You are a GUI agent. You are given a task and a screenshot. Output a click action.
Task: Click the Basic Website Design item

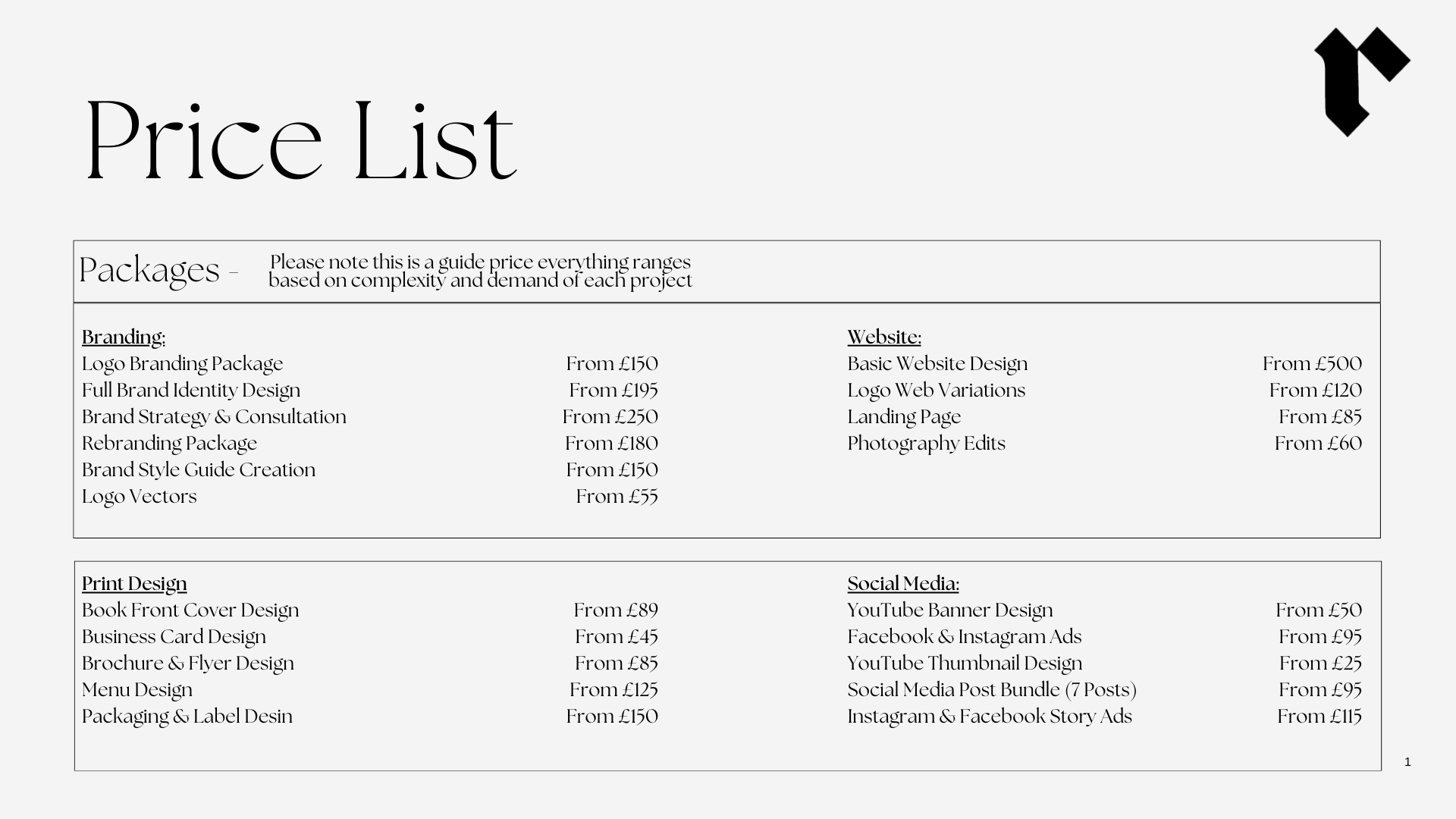[937, 364]
